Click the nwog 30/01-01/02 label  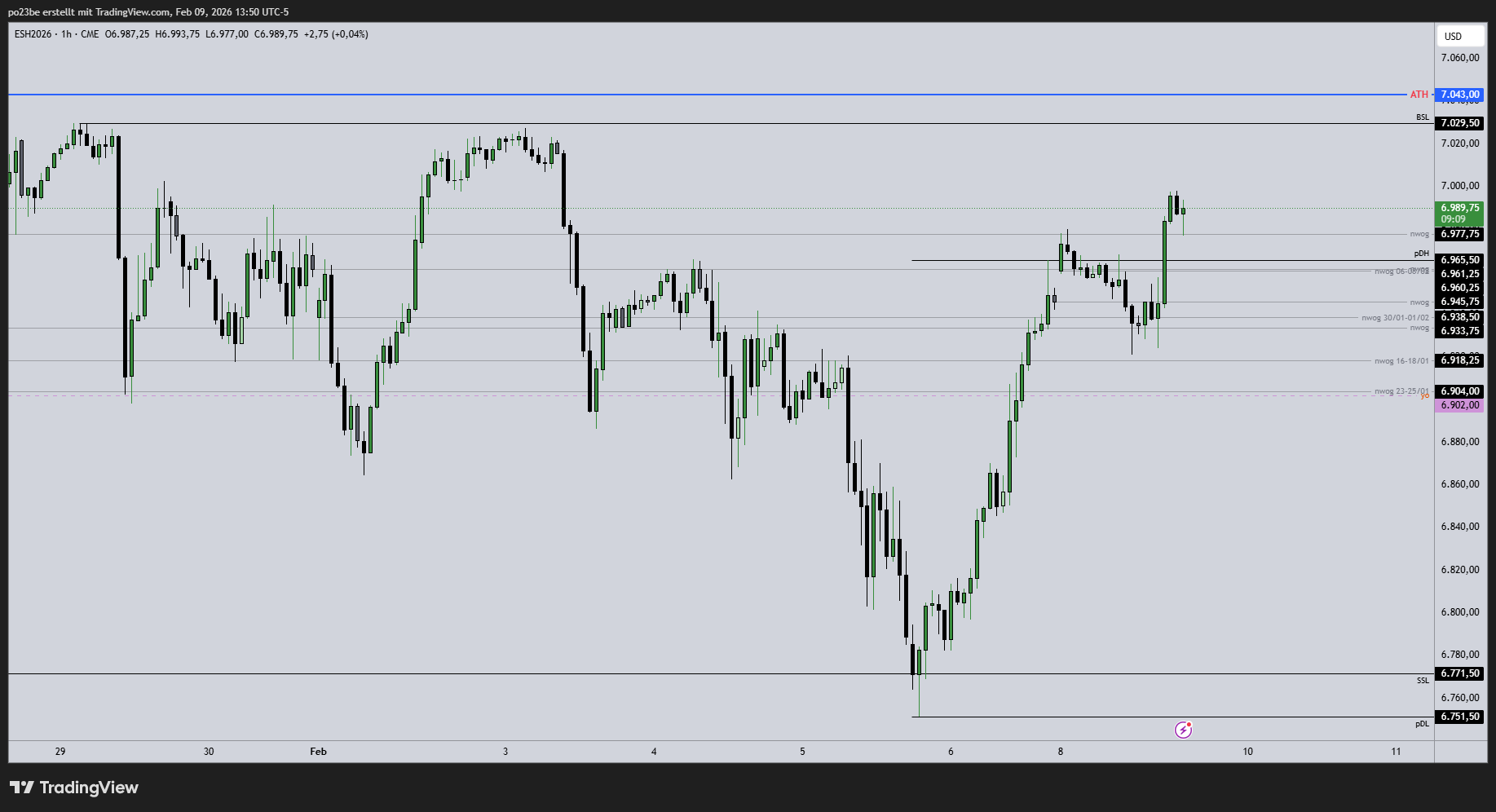(x=1395, y=318)
